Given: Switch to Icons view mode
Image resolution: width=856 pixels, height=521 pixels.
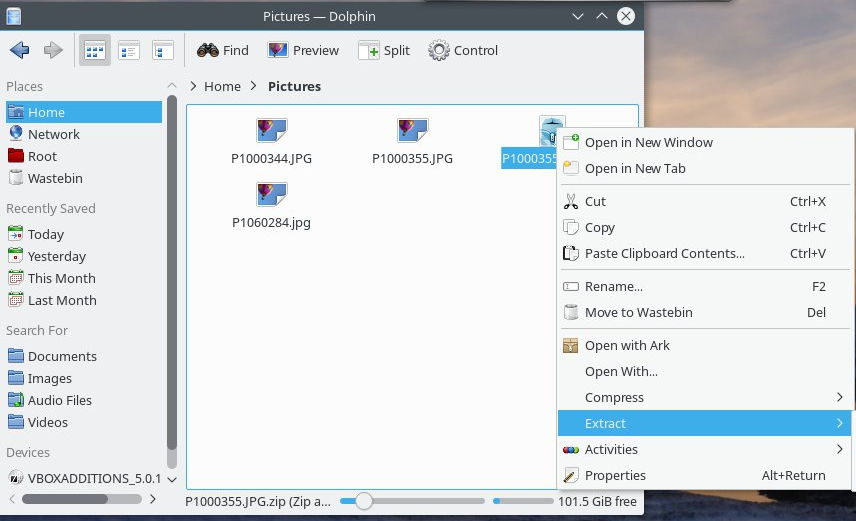Looking at the screenshot, I should click(x=95, y=50).
